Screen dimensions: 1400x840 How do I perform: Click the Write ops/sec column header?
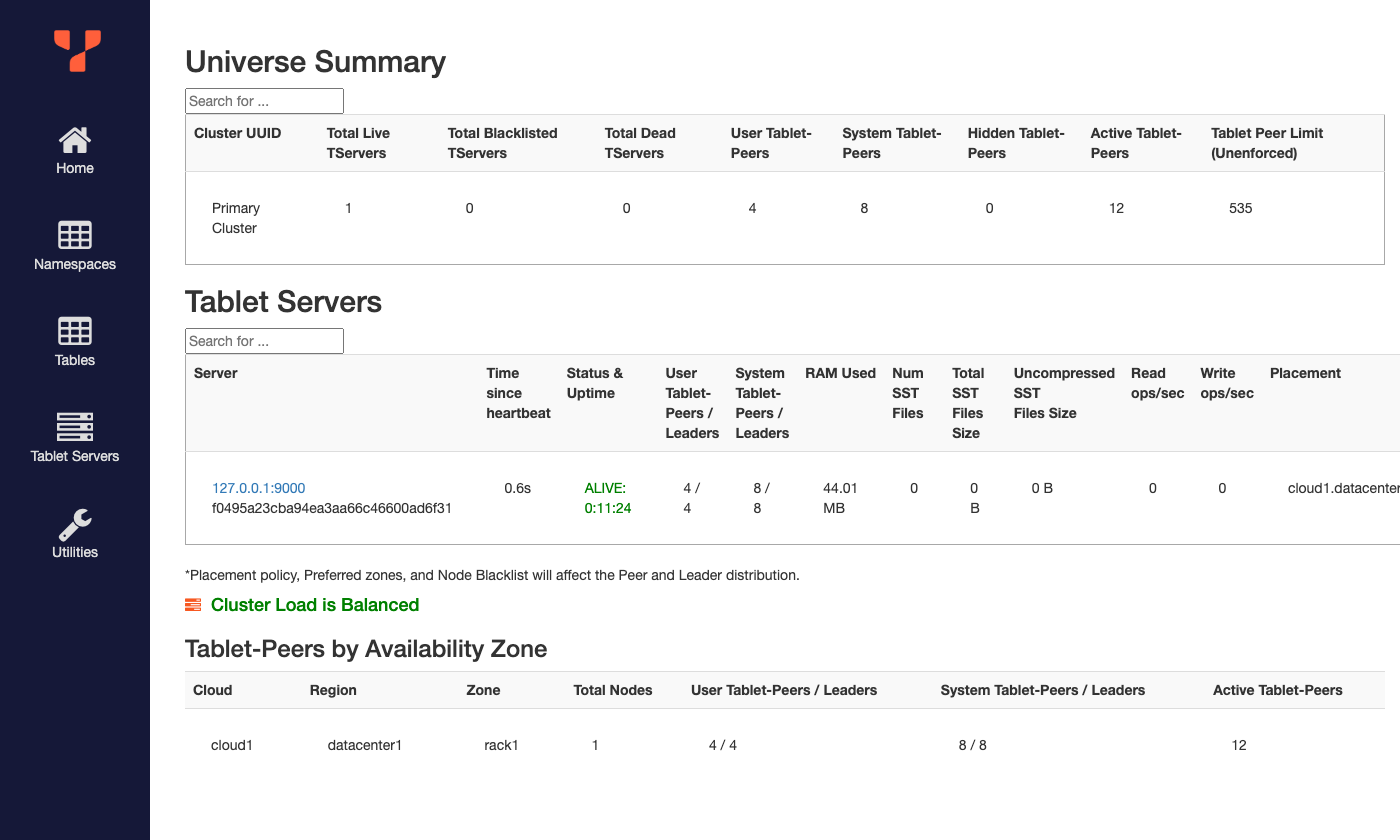tap(1227, 383)
